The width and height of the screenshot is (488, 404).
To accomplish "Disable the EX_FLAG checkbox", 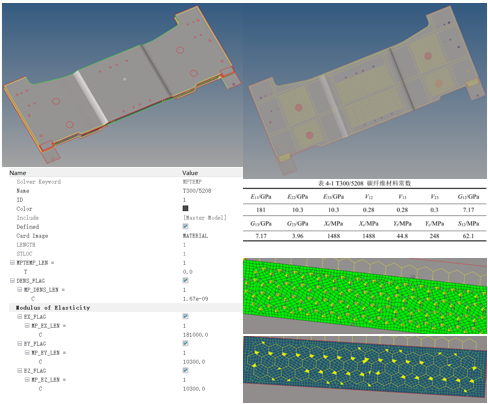I will (185, 316).
